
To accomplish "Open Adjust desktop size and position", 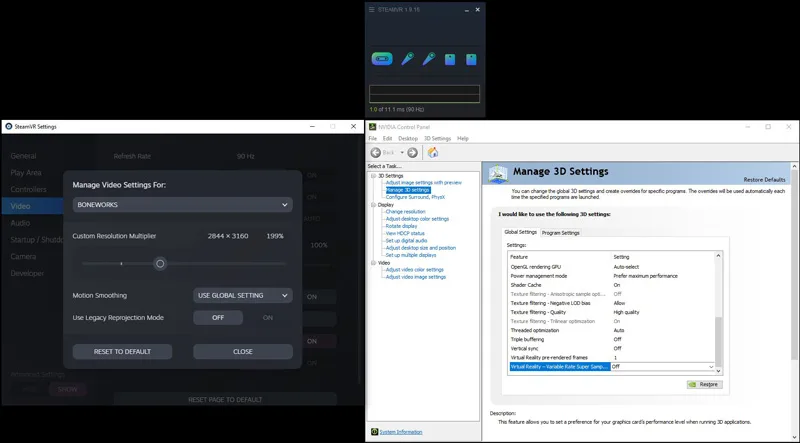I will [x=421, y=248].
